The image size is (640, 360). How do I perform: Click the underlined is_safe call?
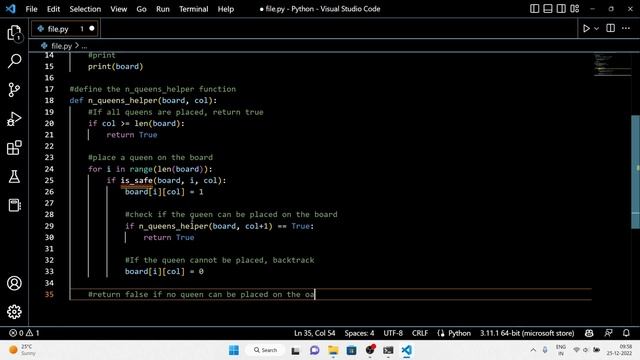coord(137,180)
